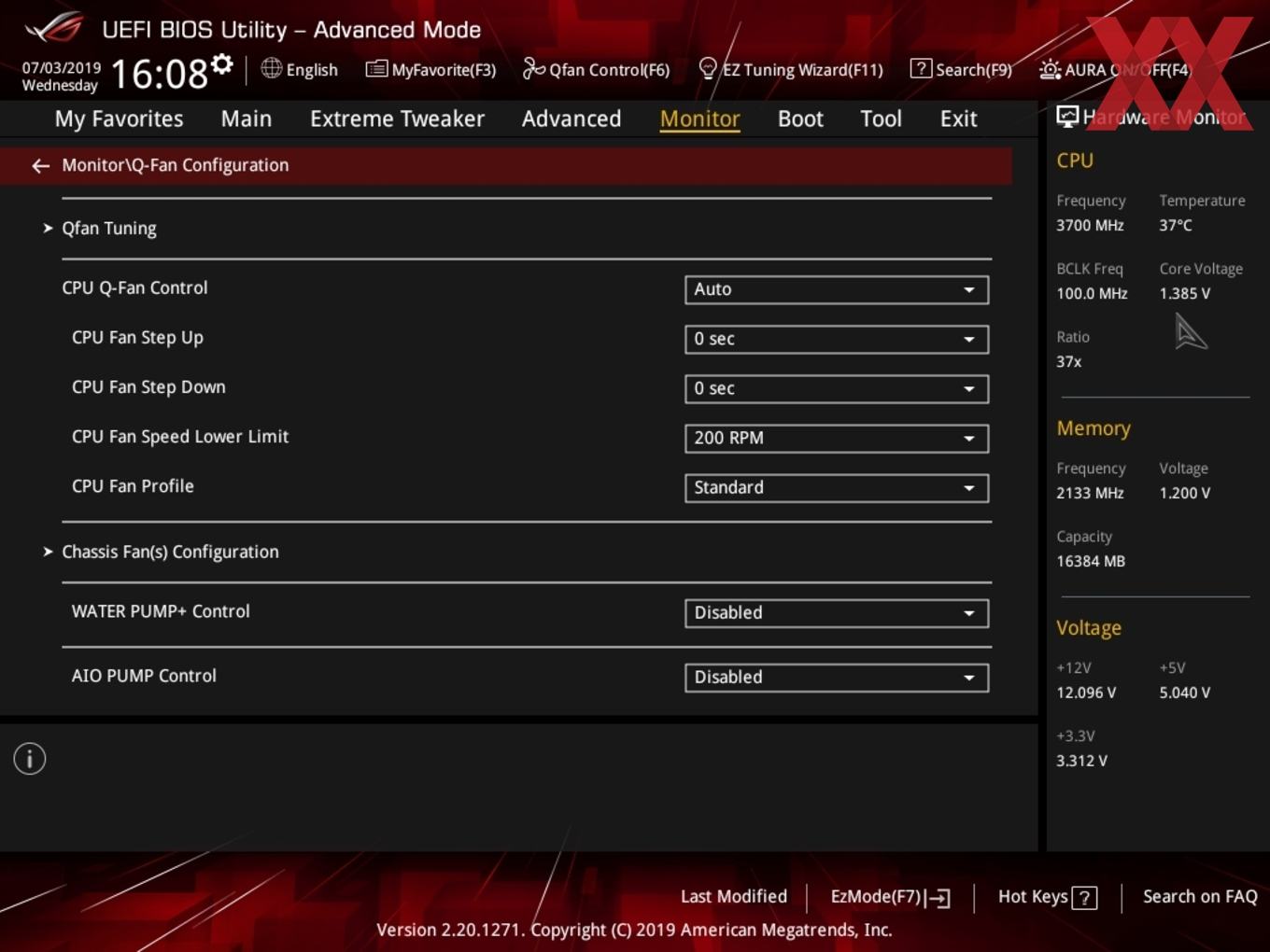Click the 1.200 V memory voltage value

[x=1185, y=493]
